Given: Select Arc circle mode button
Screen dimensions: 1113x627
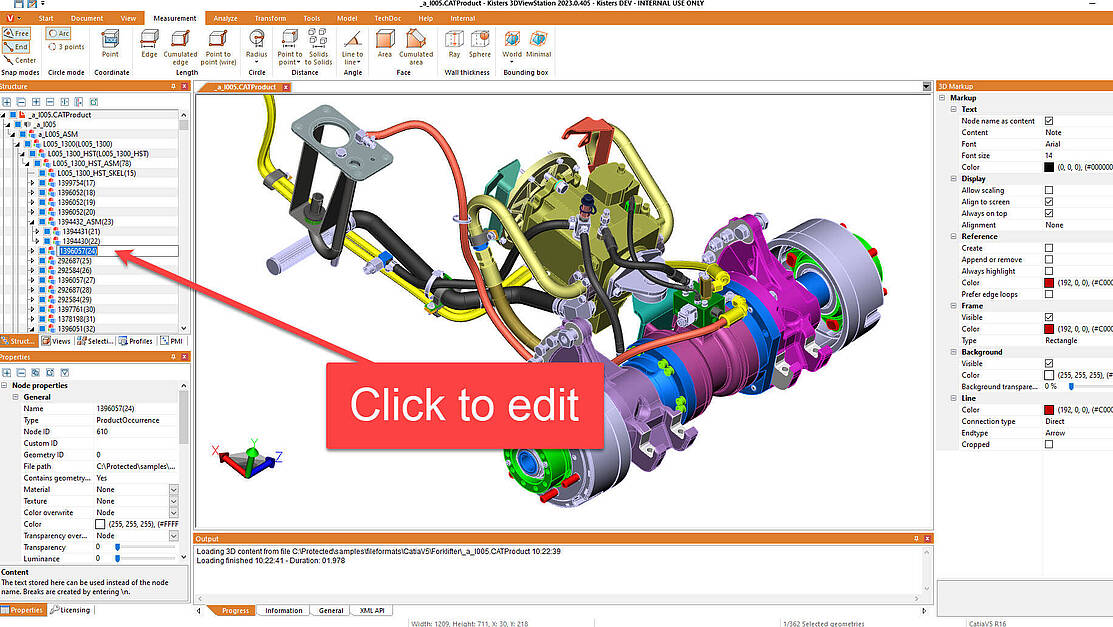Looking at the screenshot, I should click(58, 33).
